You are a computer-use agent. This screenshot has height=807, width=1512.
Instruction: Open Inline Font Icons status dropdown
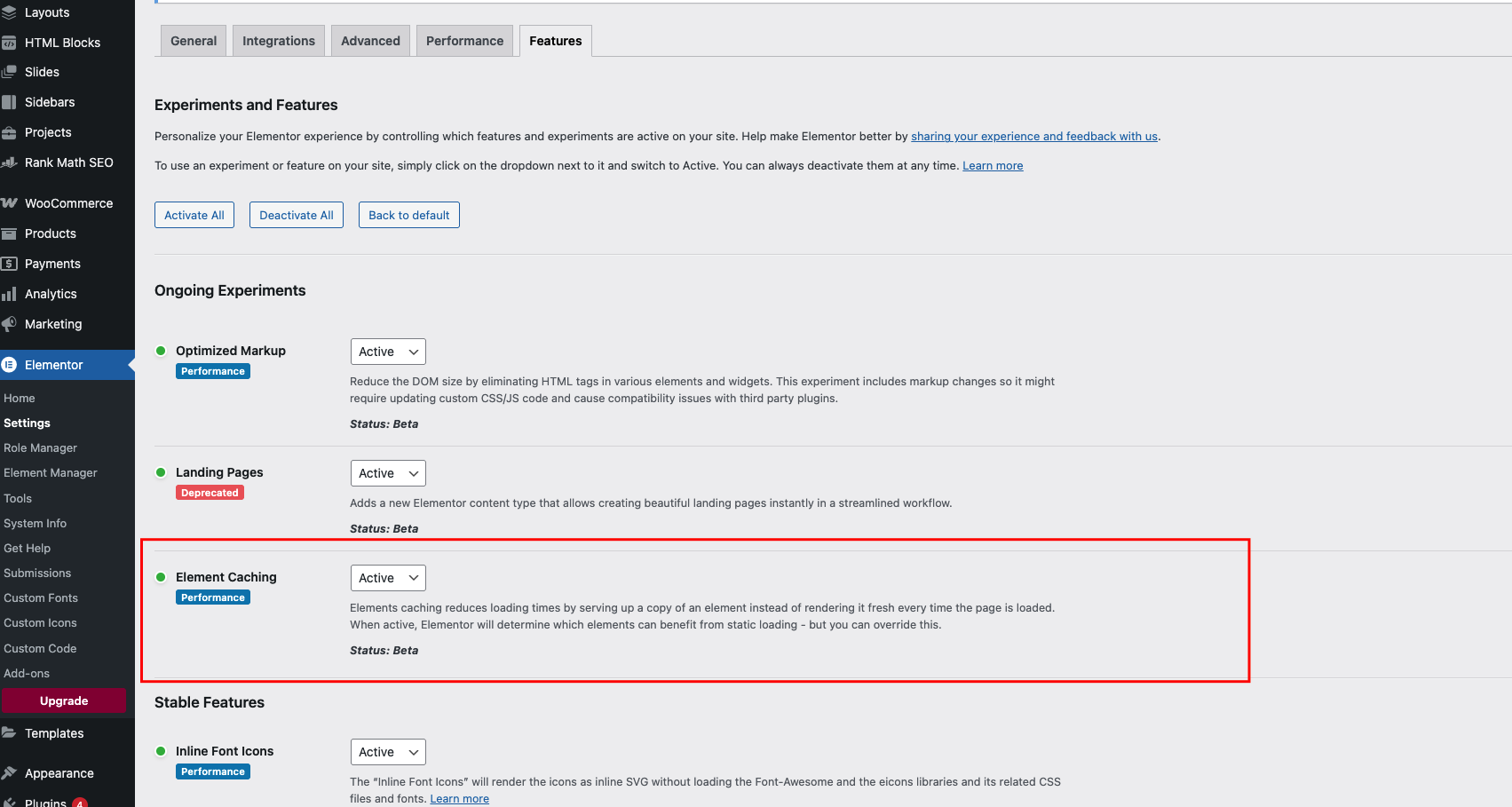tap(388, 752)
